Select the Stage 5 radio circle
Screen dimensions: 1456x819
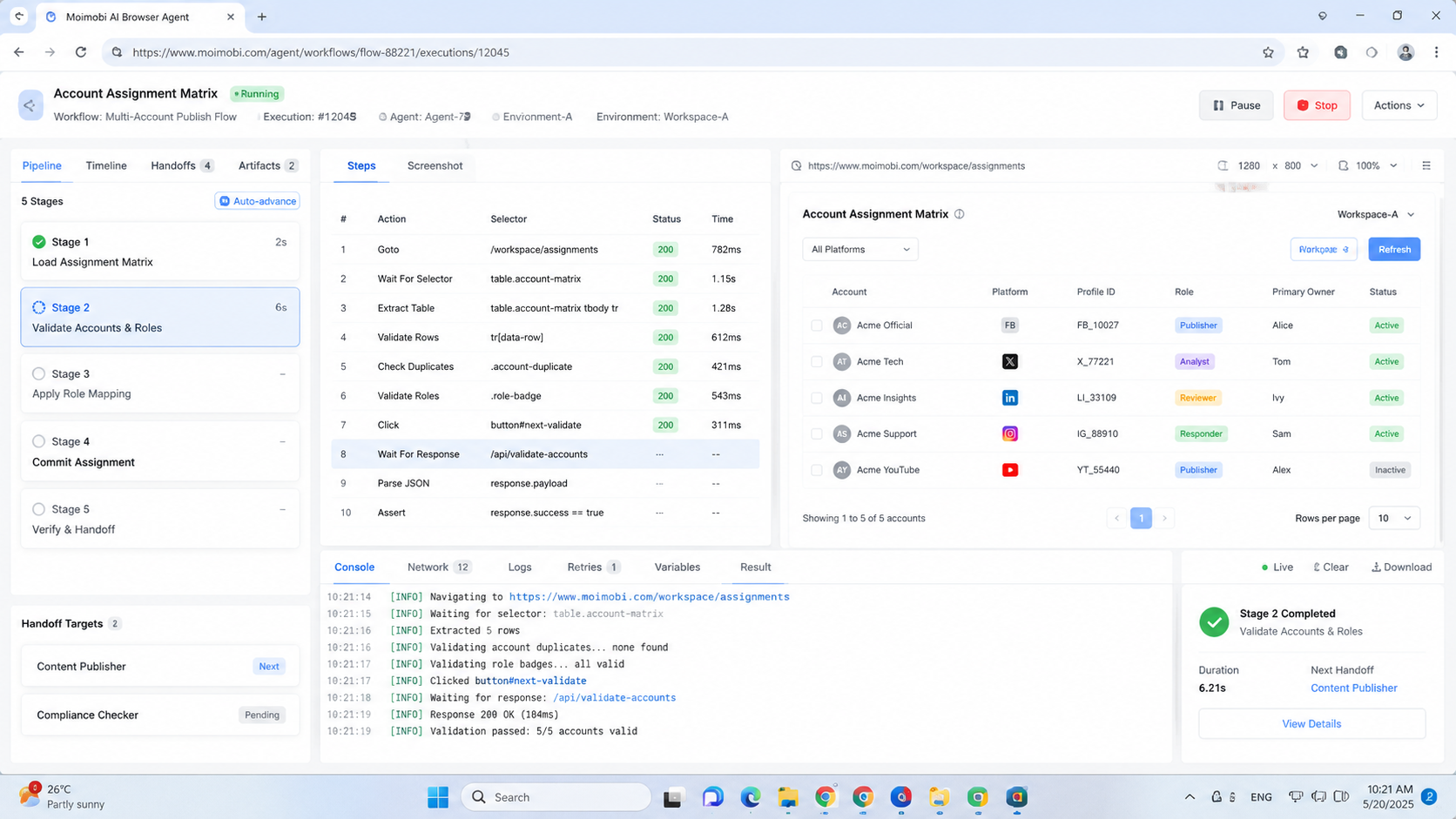(38, 509)
